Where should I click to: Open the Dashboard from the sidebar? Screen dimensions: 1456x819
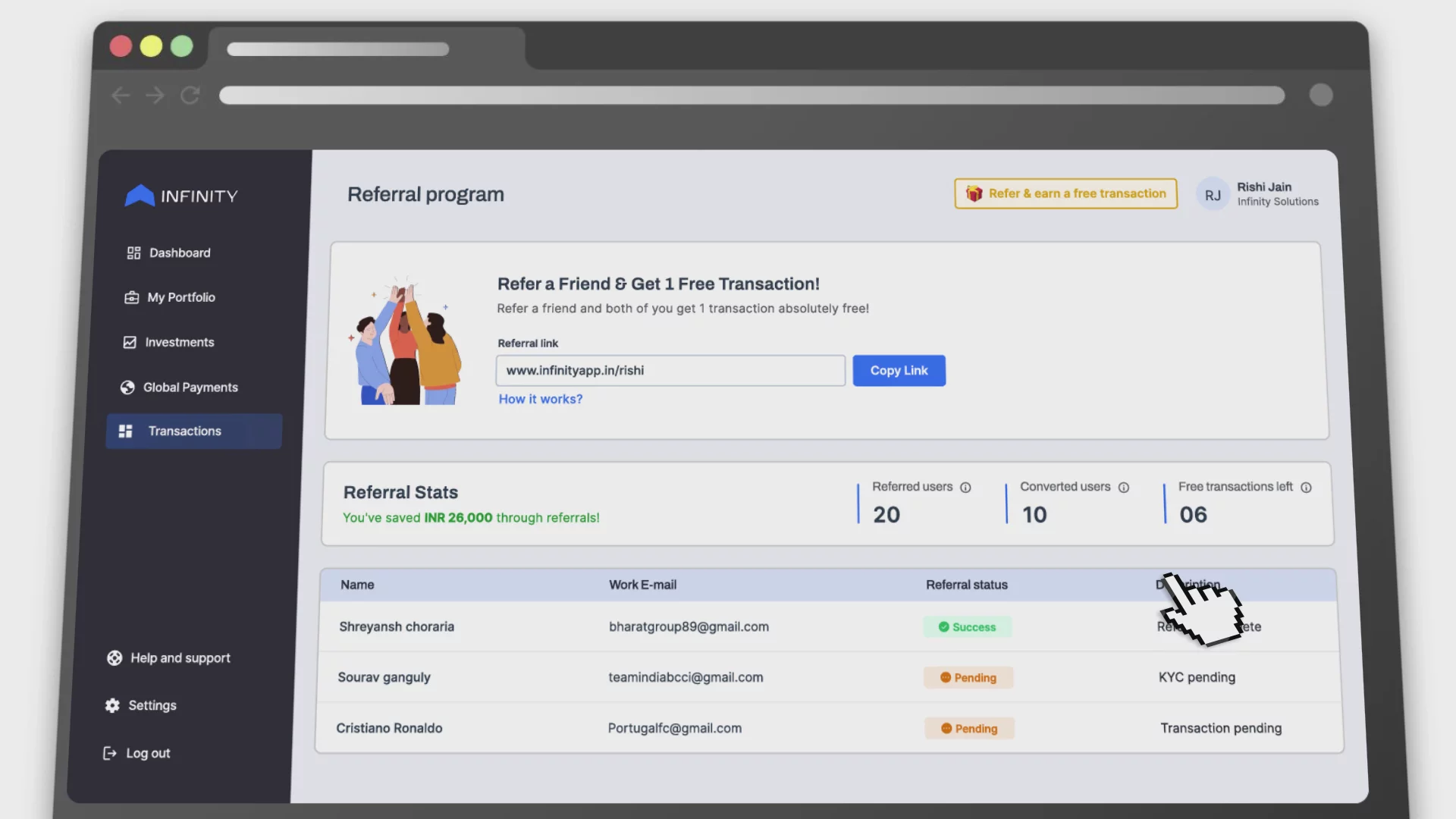[133, 253]
